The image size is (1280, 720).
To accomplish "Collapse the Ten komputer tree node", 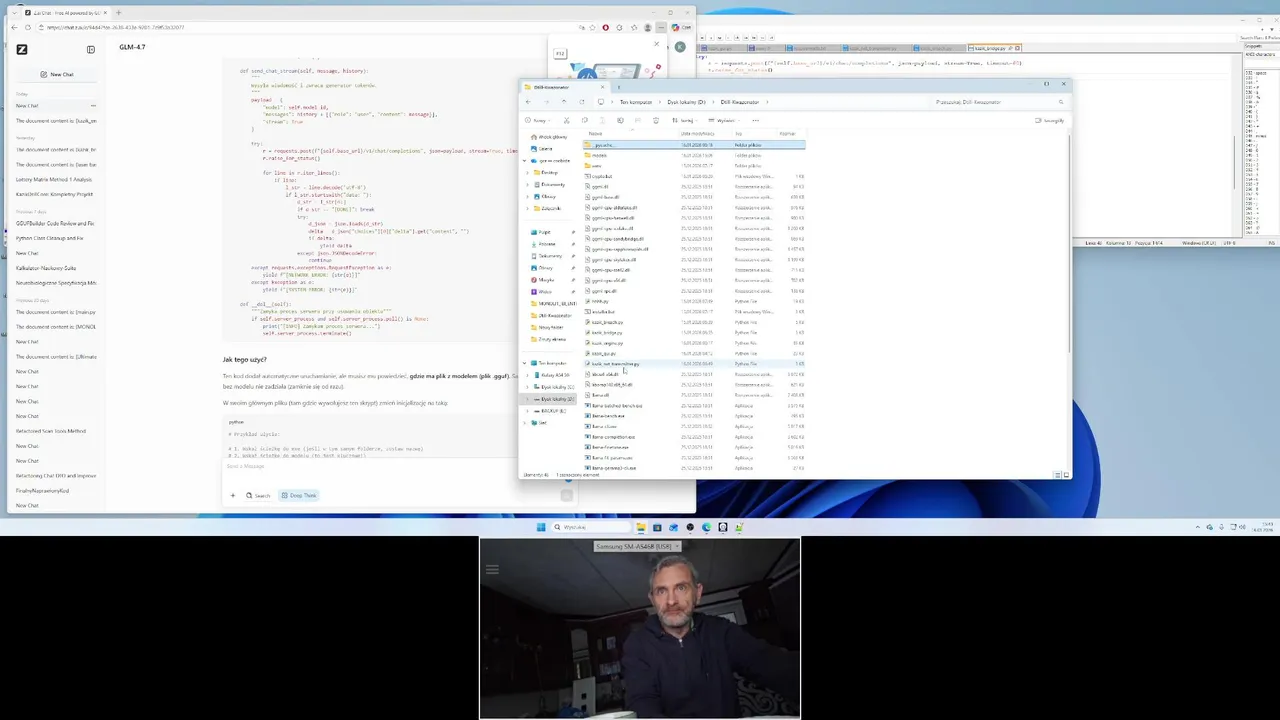I will point(526,363).
